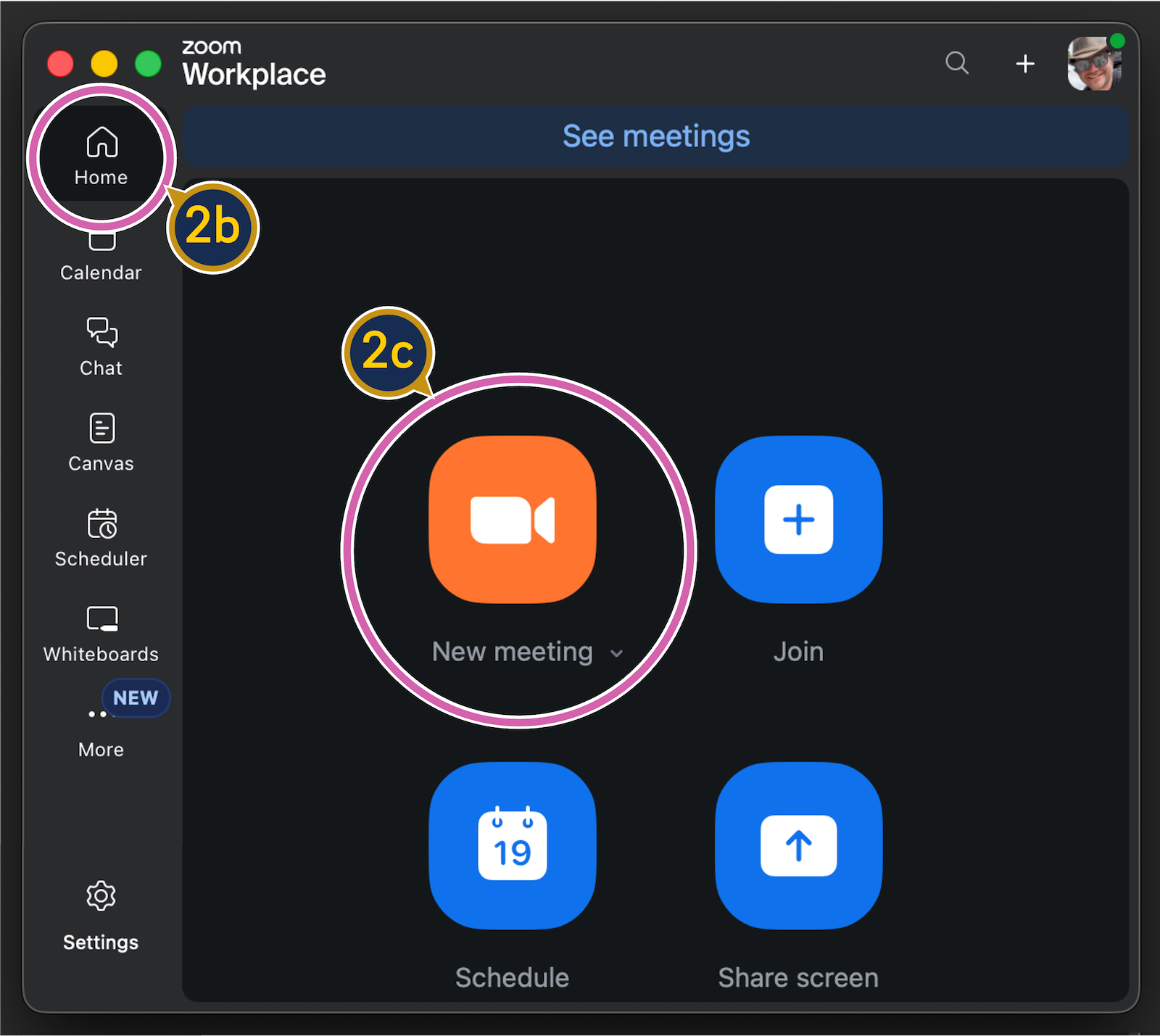Start a New meeting with the orange camera icon
The image size is (1160, 1036).
tap(513, 519)
